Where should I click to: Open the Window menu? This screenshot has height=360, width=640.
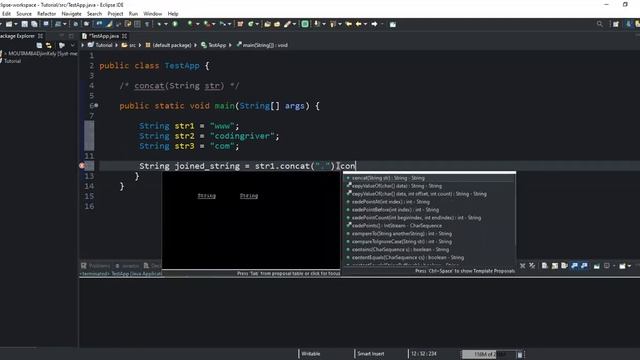[153, 14]
